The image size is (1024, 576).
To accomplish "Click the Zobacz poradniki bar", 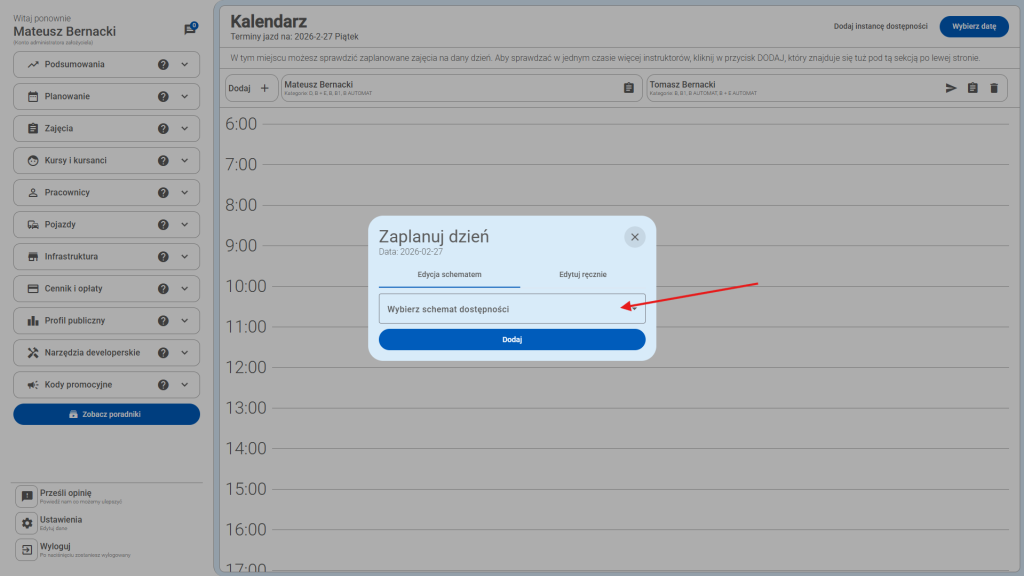I will (106, 413).
